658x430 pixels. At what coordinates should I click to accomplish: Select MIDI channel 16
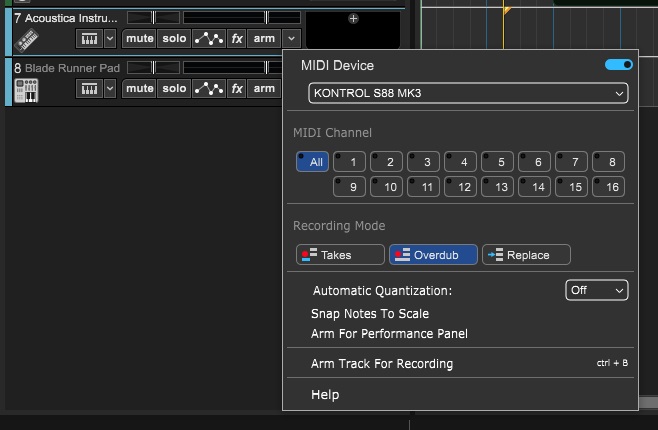coord(608,187)
